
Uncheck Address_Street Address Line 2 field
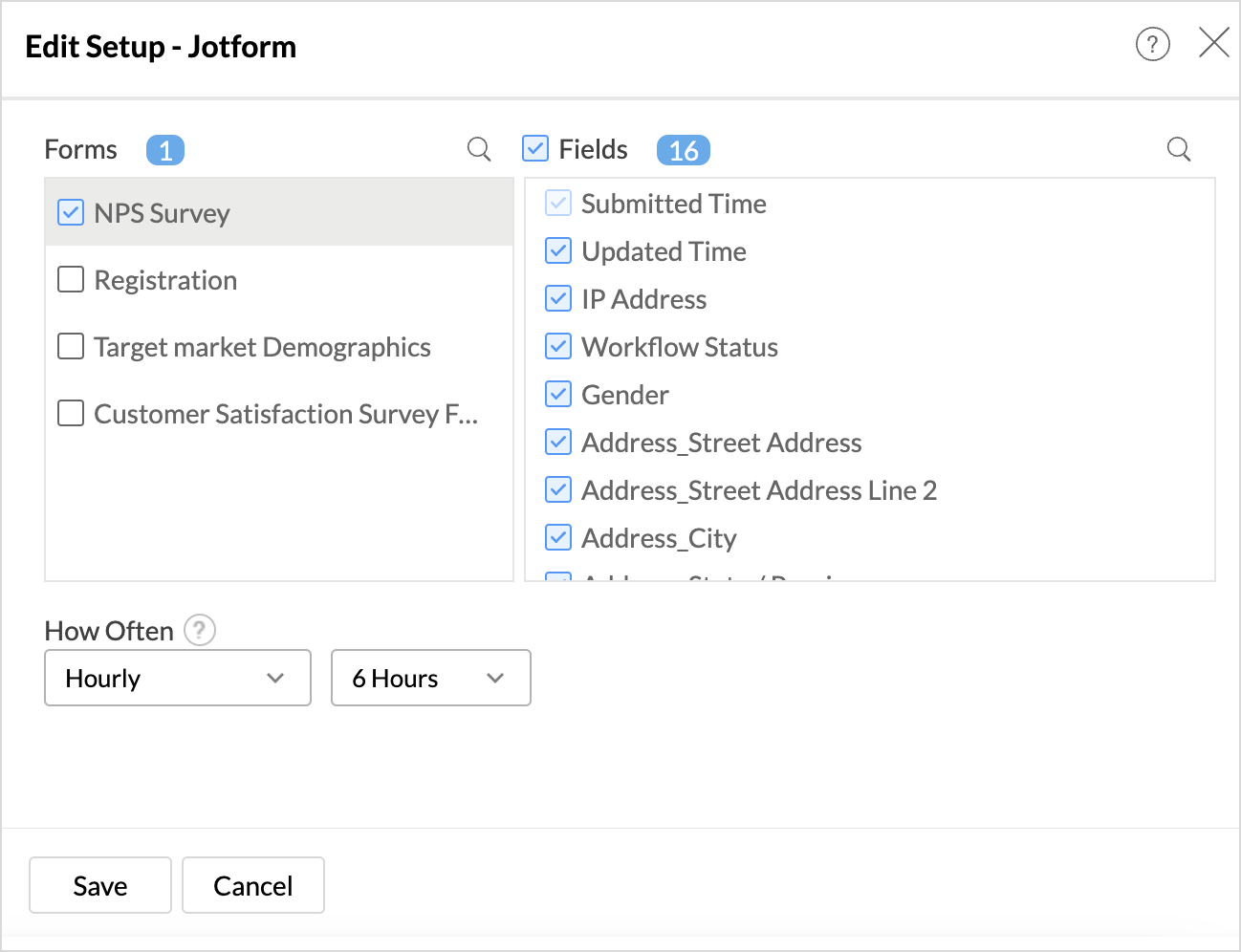tap(558, 490)
